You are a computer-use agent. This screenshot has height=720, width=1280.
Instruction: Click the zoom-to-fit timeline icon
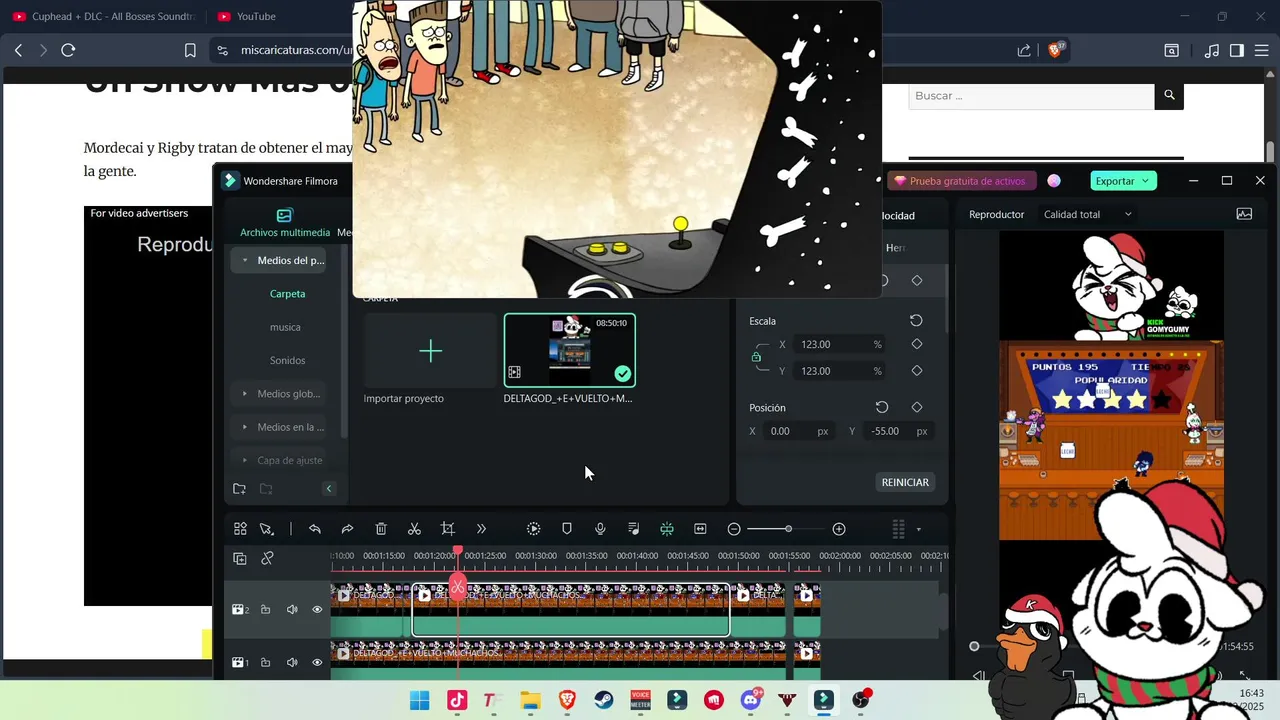click(700, 529)
